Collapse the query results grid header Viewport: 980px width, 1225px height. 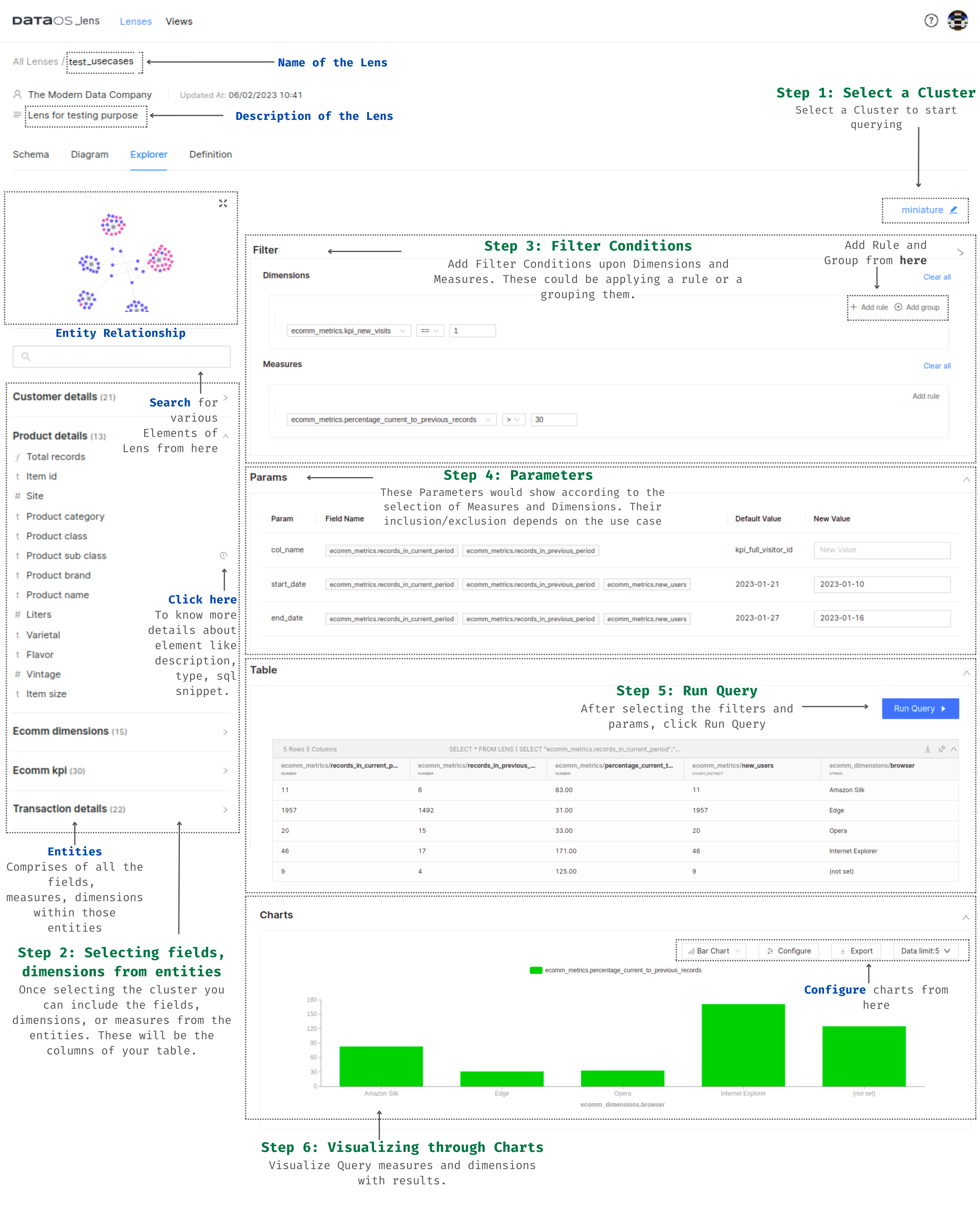pyautogui.click(x=953, y=749)
